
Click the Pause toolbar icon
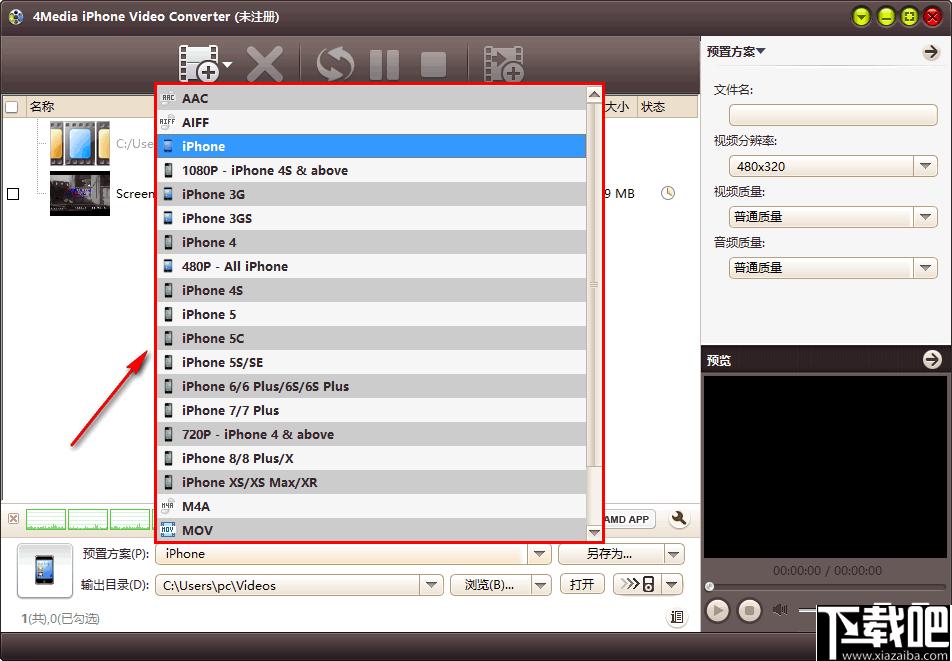(x=384, y=64)
